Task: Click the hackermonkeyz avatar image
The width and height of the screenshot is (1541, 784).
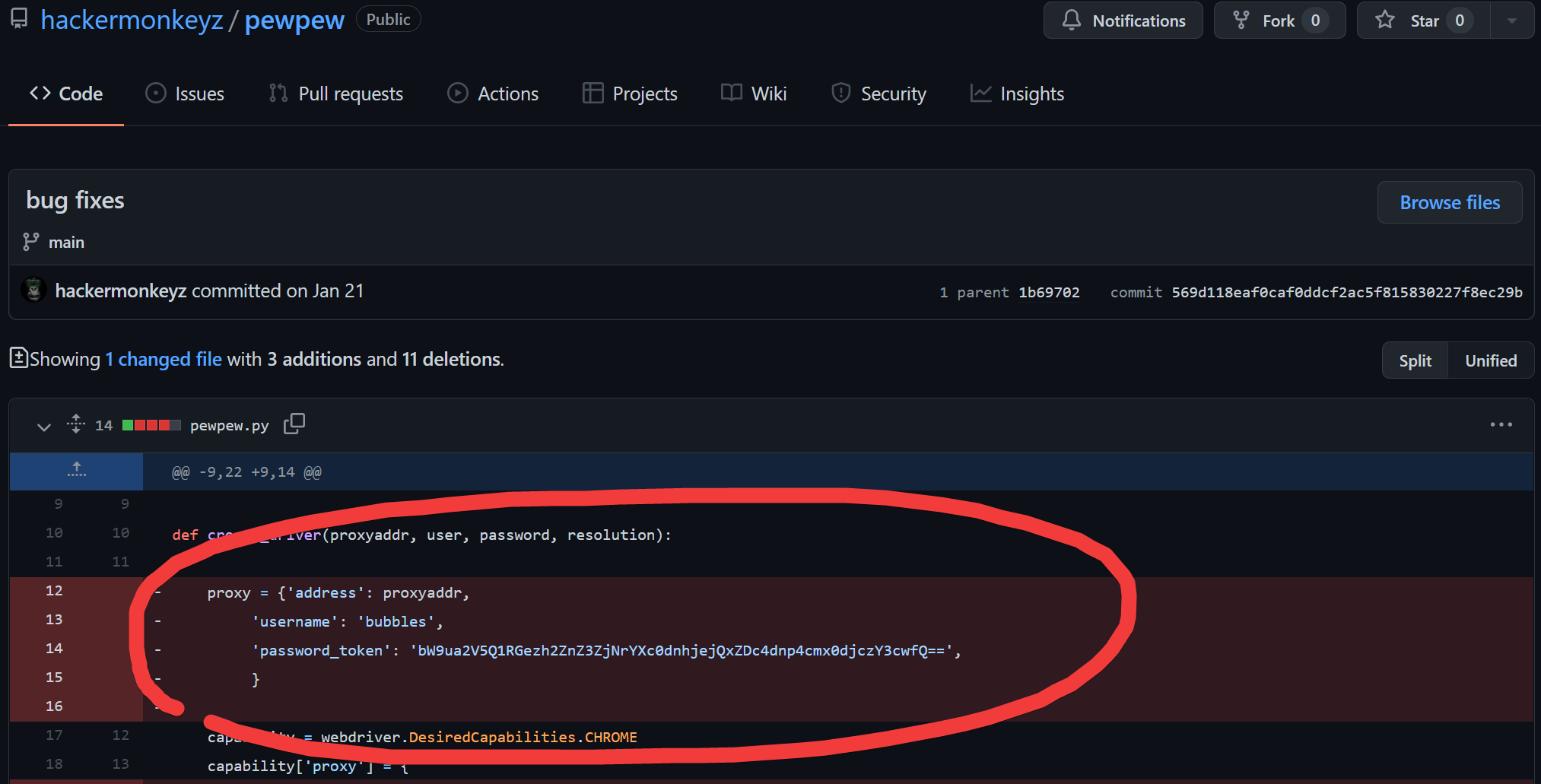Action: point(33,290)
